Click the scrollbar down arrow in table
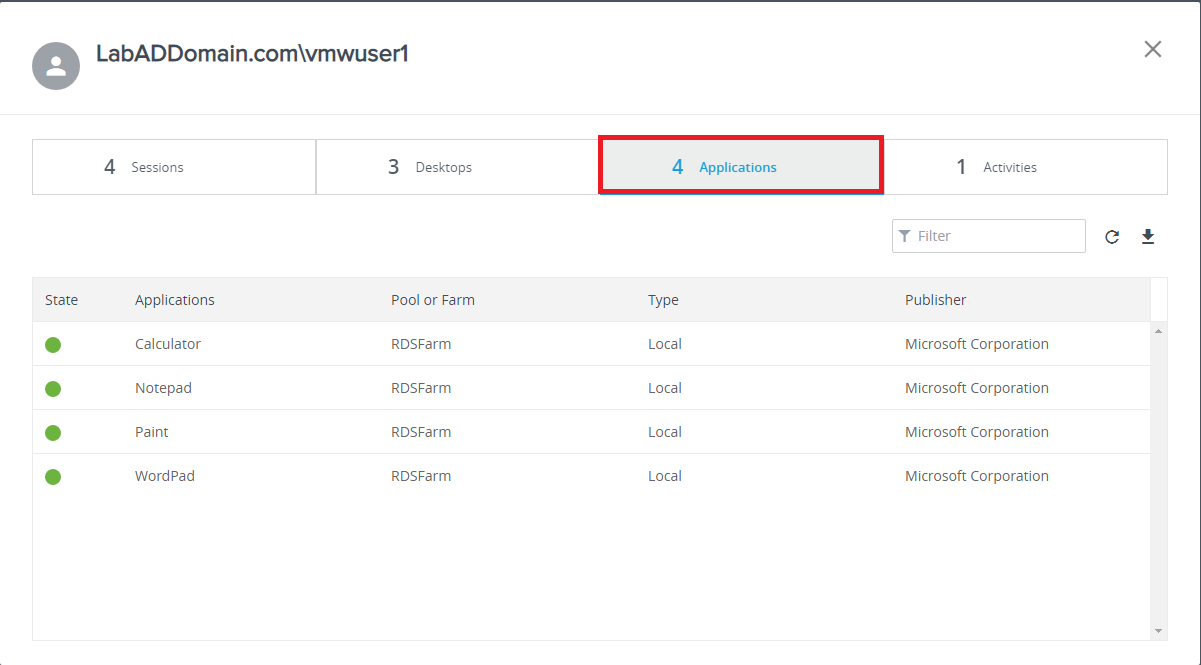Viewport: 1201px width, 665px height. 1159,631
